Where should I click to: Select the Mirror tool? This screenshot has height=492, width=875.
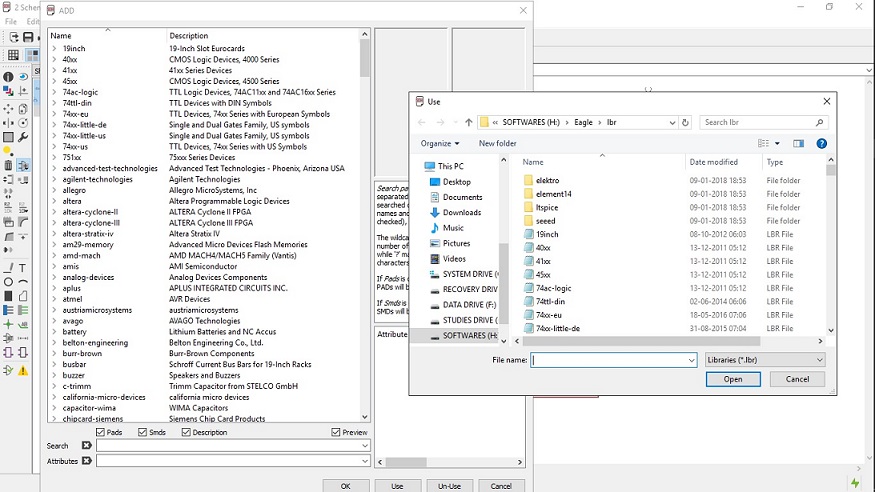[x=8, y=123]
